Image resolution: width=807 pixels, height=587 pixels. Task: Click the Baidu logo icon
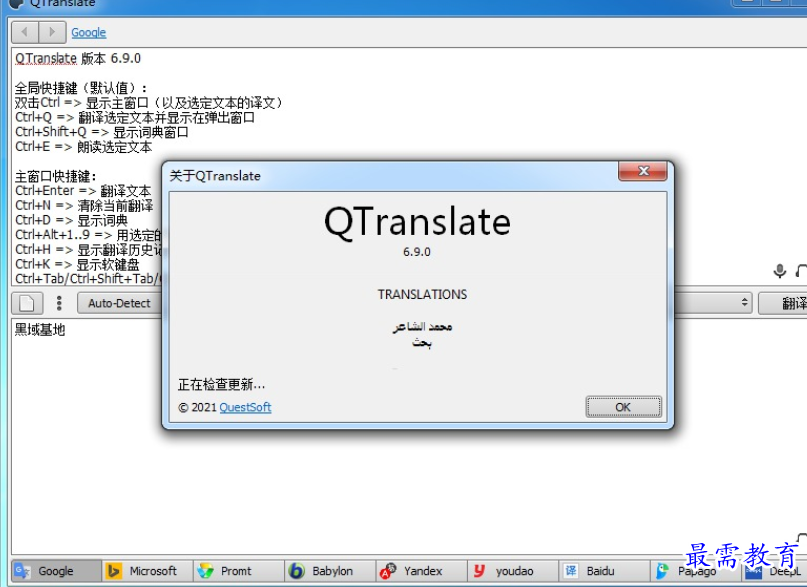pyautogui.click(x=571, y=571)
